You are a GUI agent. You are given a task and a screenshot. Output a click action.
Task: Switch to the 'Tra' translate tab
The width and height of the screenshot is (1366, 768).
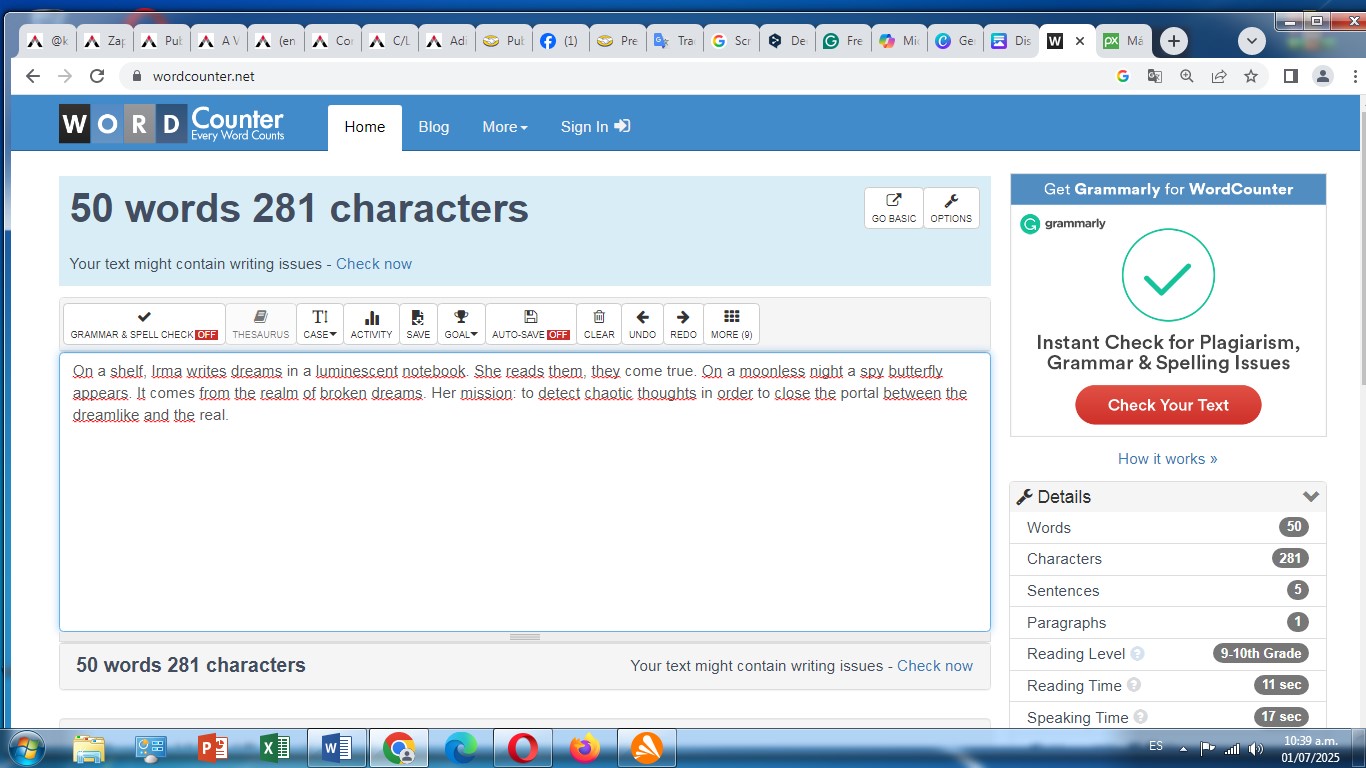click(674, 41)
